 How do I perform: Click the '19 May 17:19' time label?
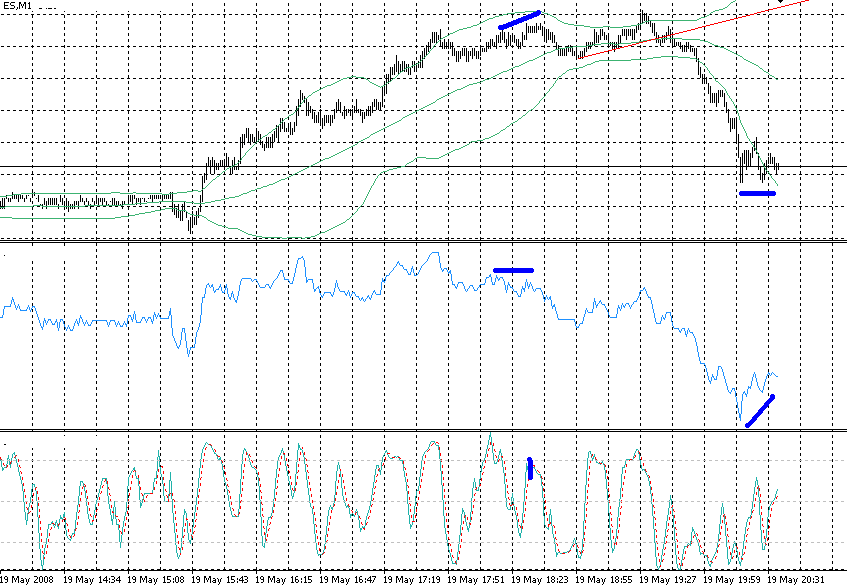coord(412,579)
